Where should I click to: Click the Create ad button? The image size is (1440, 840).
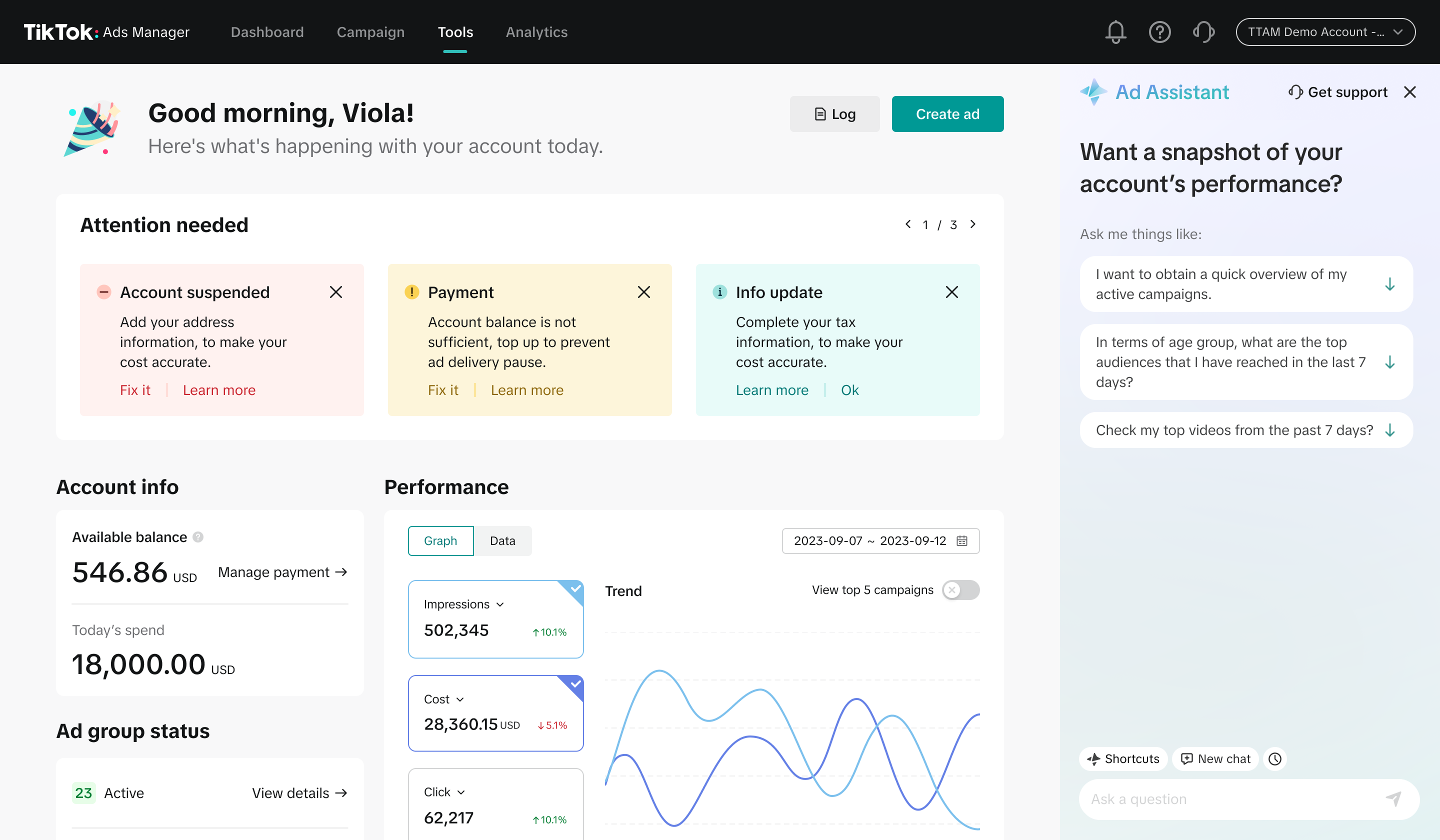coord(947,113)
